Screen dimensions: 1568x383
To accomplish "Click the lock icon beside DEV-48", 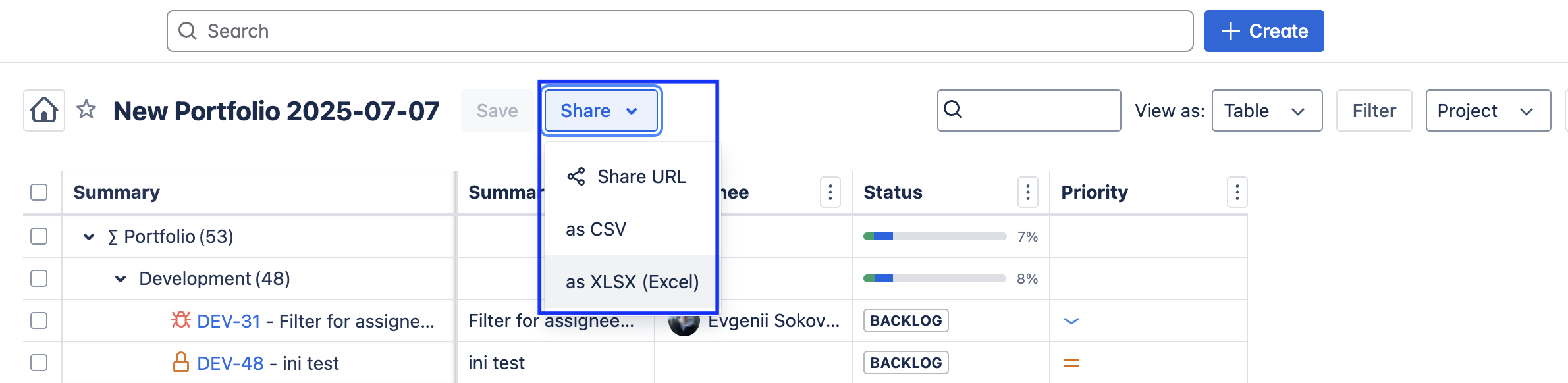I will [180, 362].
